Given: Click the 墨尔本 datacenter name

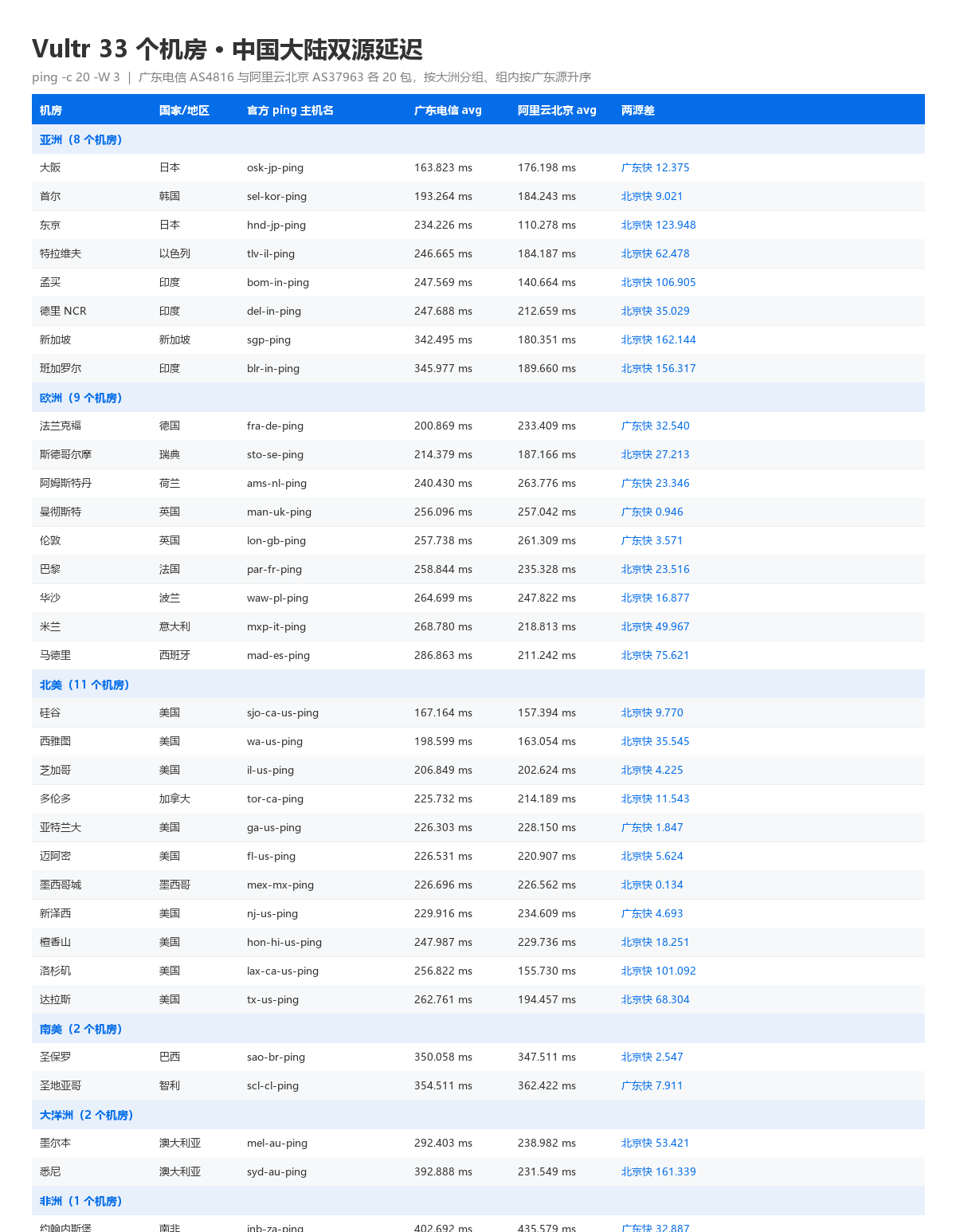Looking at the screenshot, I should pos(55,1144).
